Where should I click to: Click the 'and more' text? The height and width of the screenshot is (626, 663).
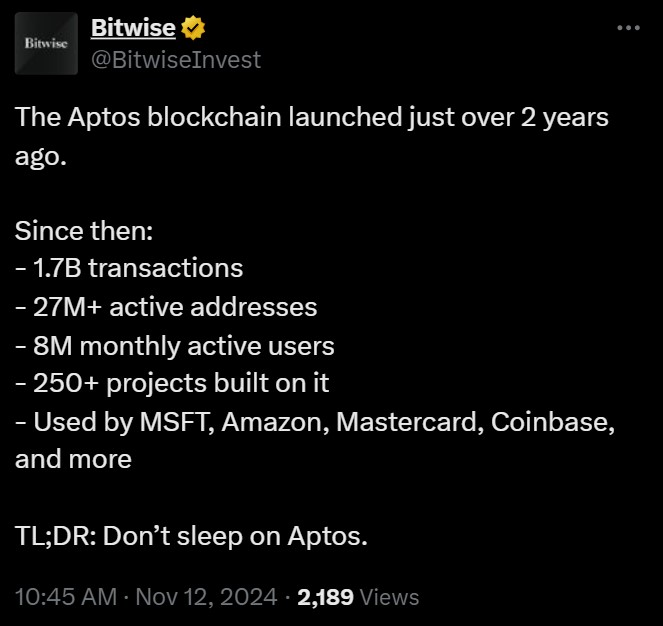coord(73,459)
